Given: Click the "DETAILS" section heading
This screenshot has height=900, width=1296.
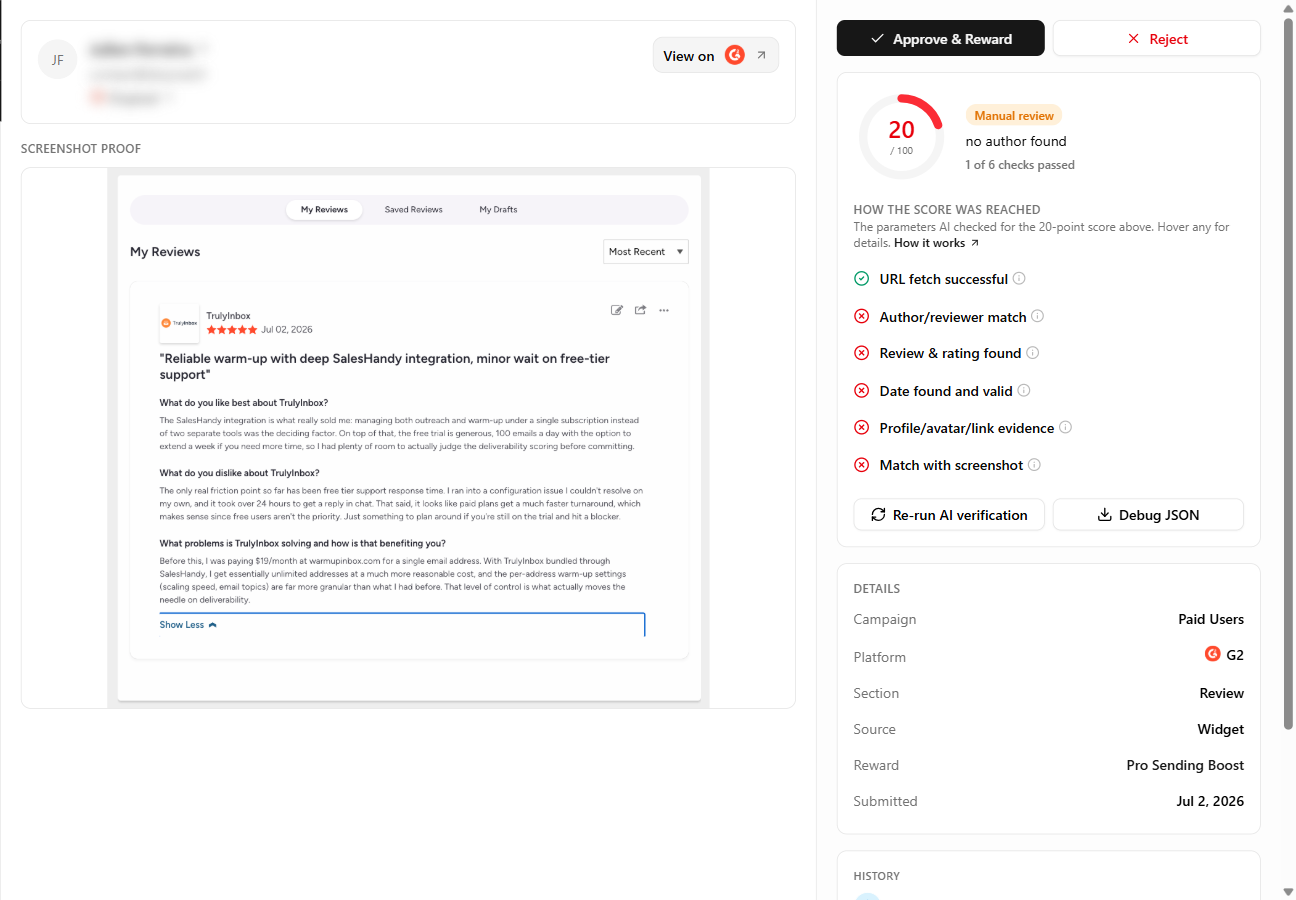Looking at the screenshot, I should (877, 589).
